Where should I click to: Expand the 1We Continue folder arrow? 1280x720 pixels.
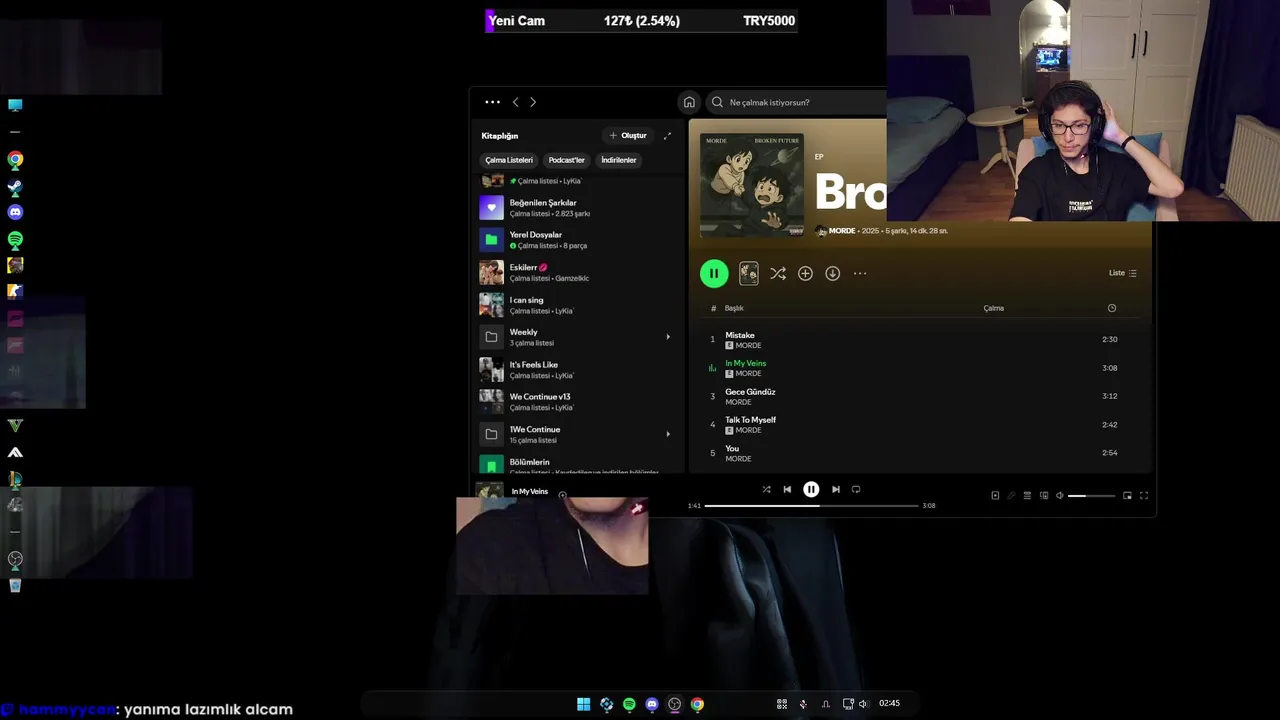[x=668, y=434]
